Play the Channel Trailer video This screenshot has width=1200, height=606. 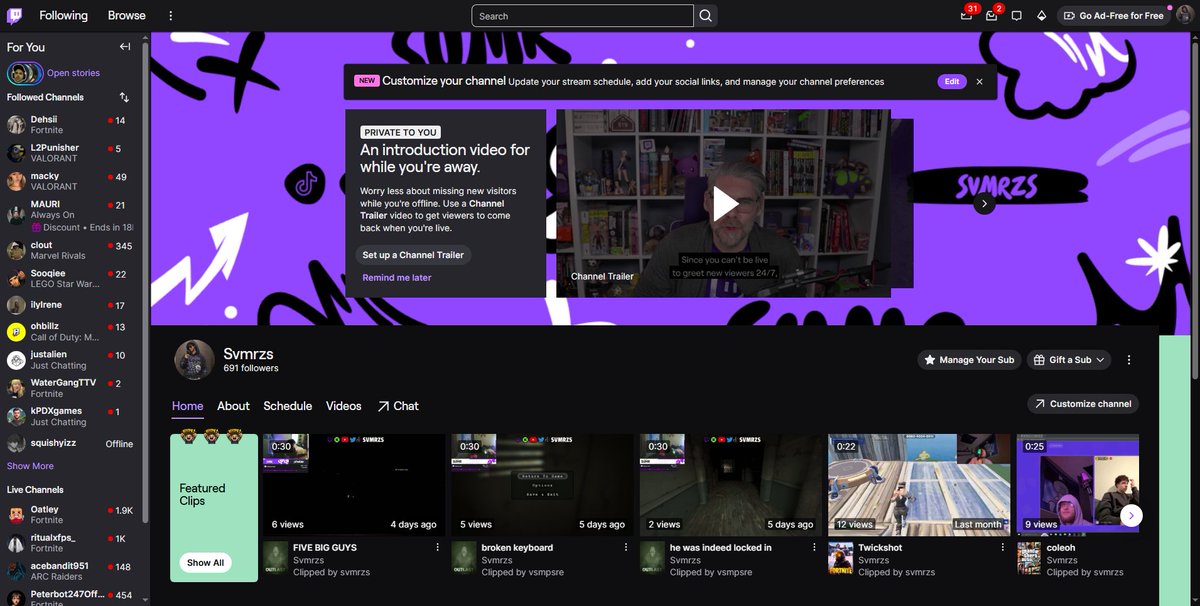coord(725,203)
